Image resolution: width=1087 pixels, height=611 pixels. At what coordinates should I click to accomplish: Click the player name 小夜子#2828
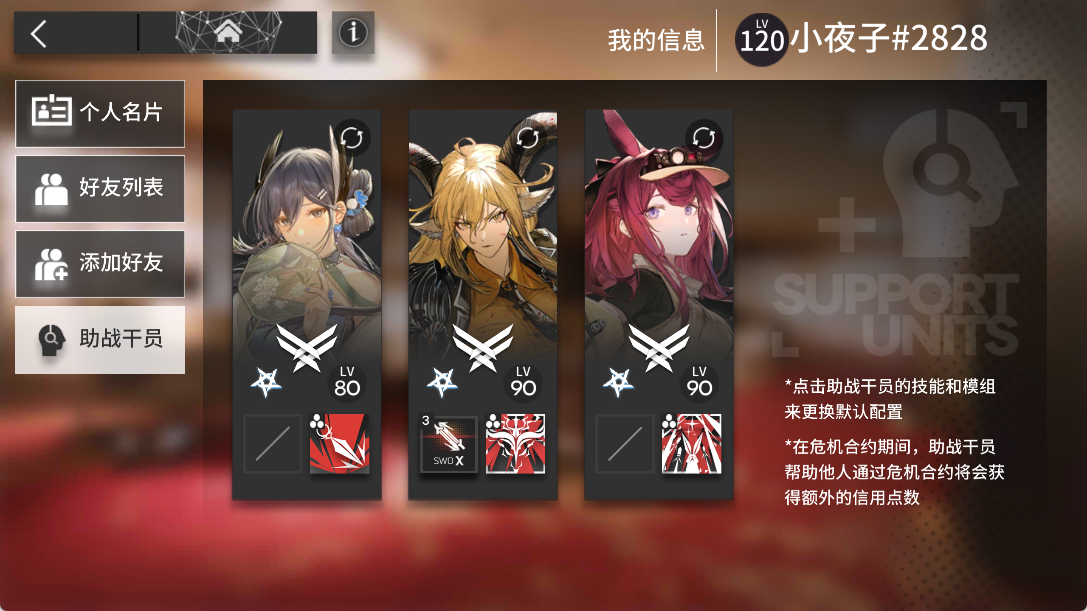(889, 38)
